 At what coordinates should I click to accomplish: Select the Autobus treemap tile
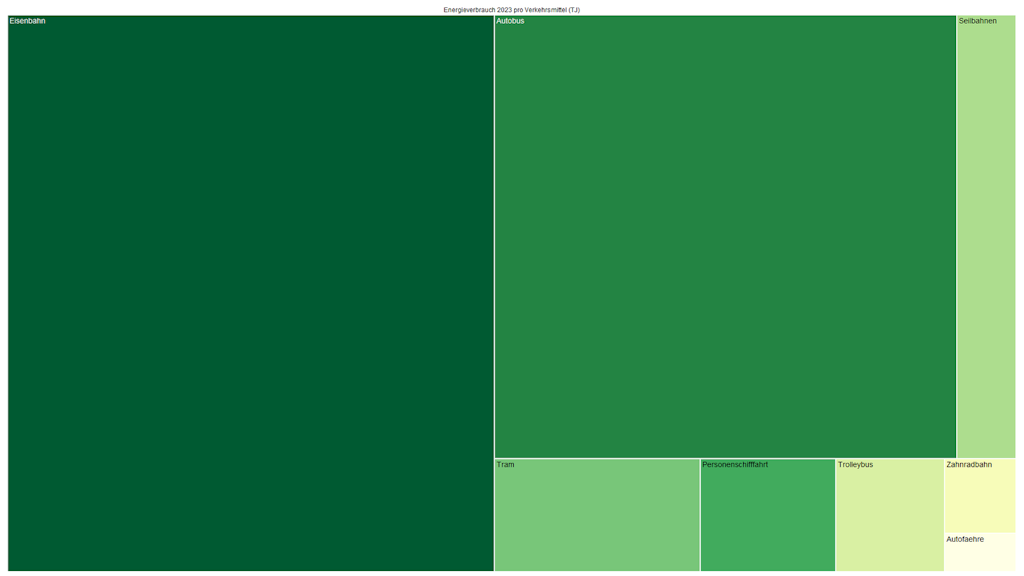725,237
